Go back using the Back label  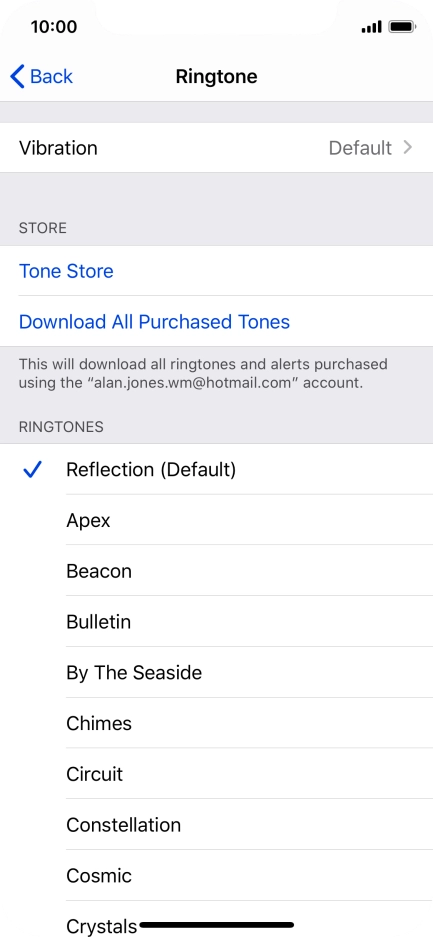[x=51, y=76]
